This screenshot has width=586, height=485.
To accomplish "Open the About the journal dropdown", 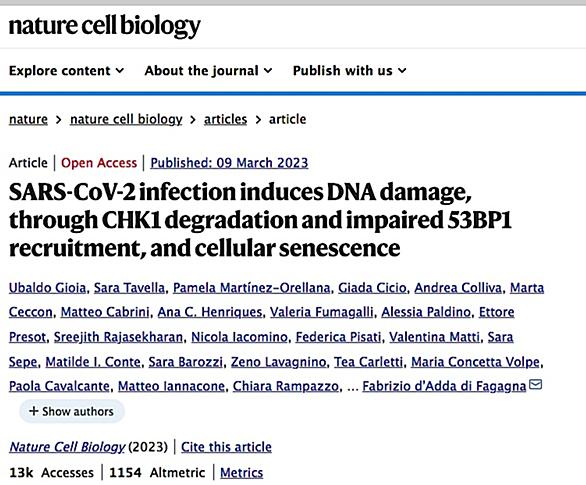I will pyautogui.click(x=209, y=70).
